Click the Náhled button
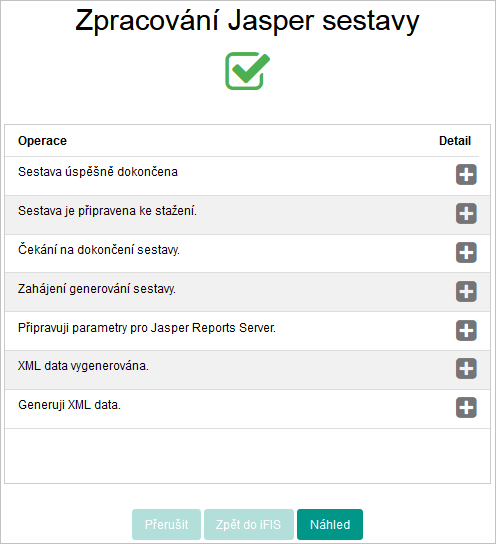This screenshot has height=544, width=496. (x=330, y=524)
